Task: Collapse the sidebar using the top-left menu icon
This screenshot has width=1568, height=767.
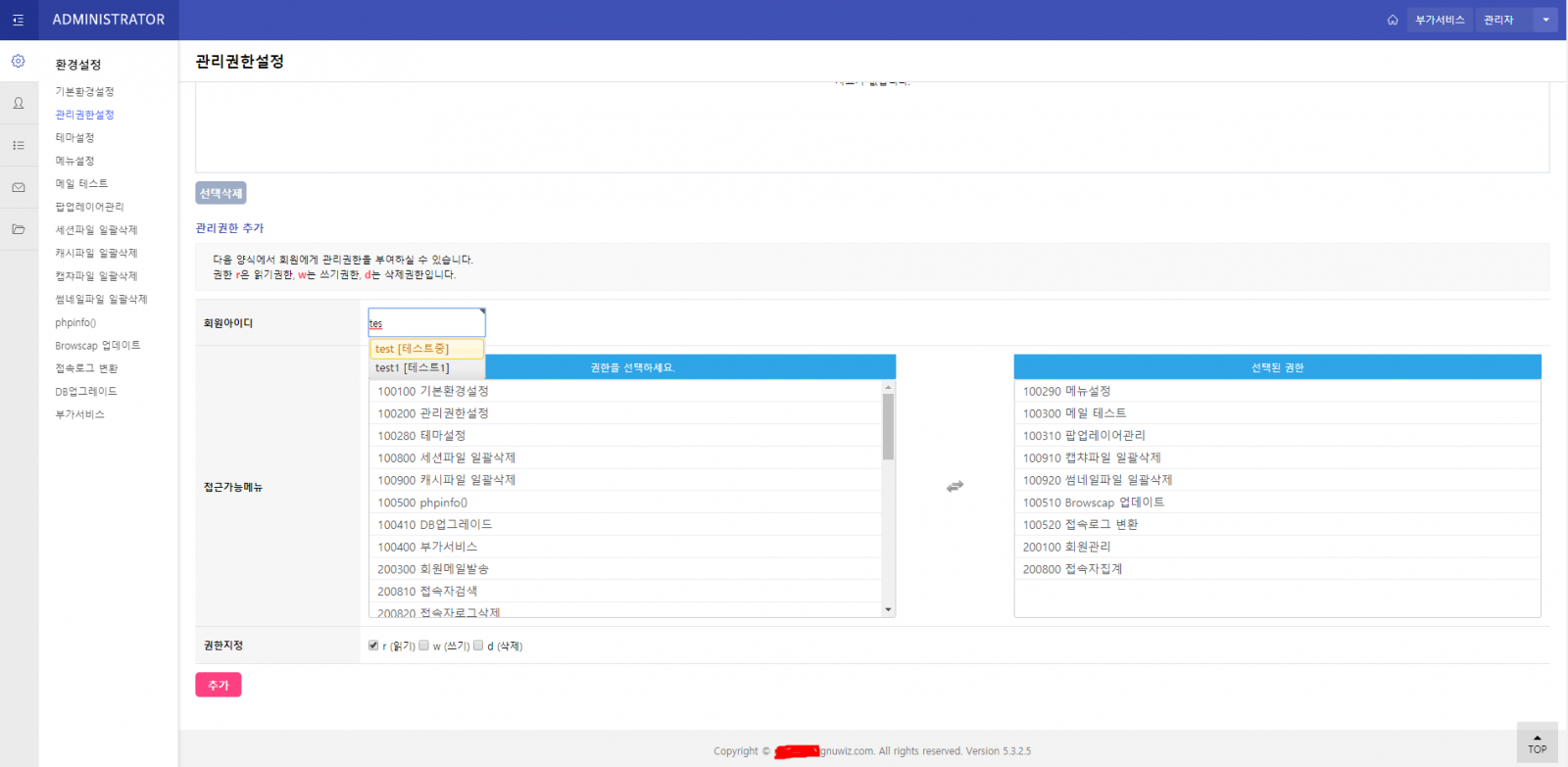Action: pos(18,20)
